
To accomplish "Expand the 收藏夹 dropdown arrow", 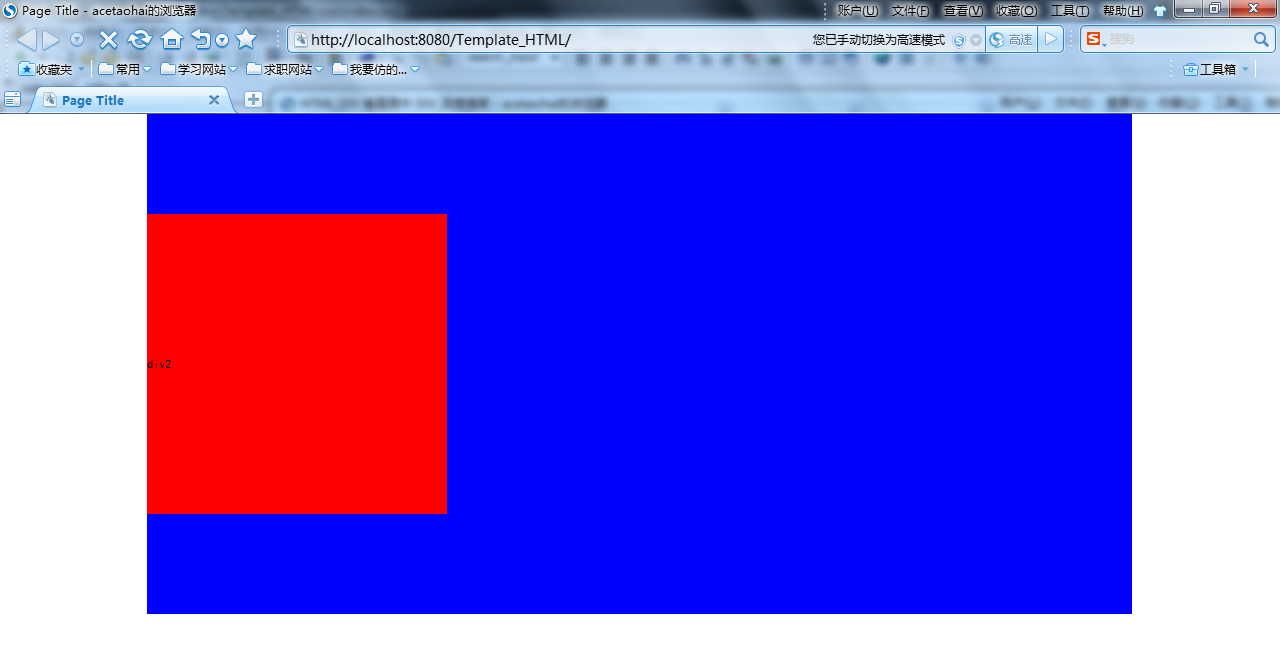I will (82, 70).
